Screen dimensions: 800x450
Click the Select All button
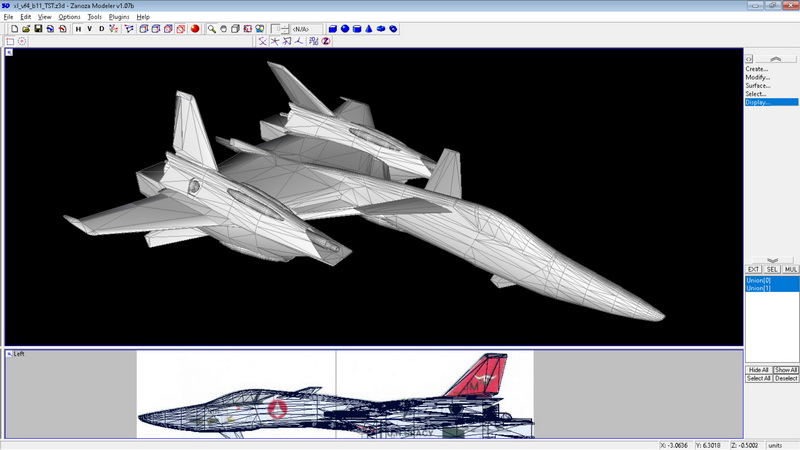[759, 379]
